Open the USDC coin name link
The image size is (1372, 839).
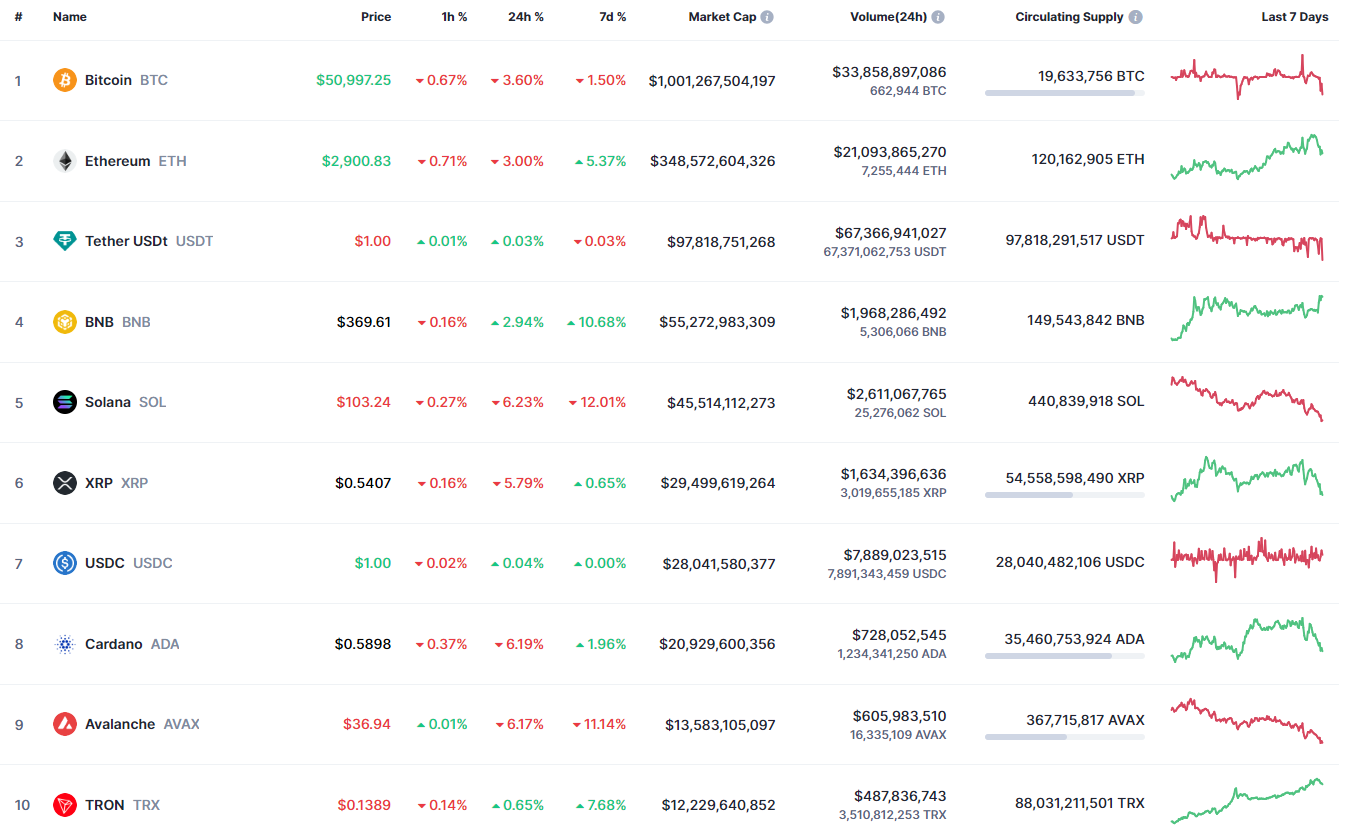[x=105, y=563]
